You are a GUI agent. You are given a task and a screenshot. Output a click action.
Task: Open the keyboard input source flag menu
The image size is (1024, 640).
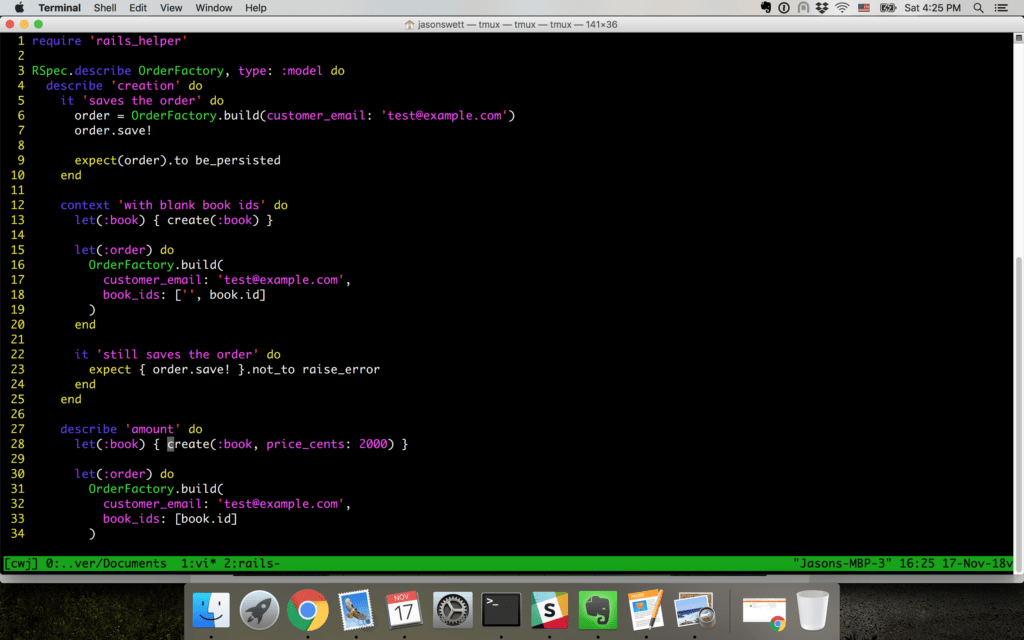(863, 8)
